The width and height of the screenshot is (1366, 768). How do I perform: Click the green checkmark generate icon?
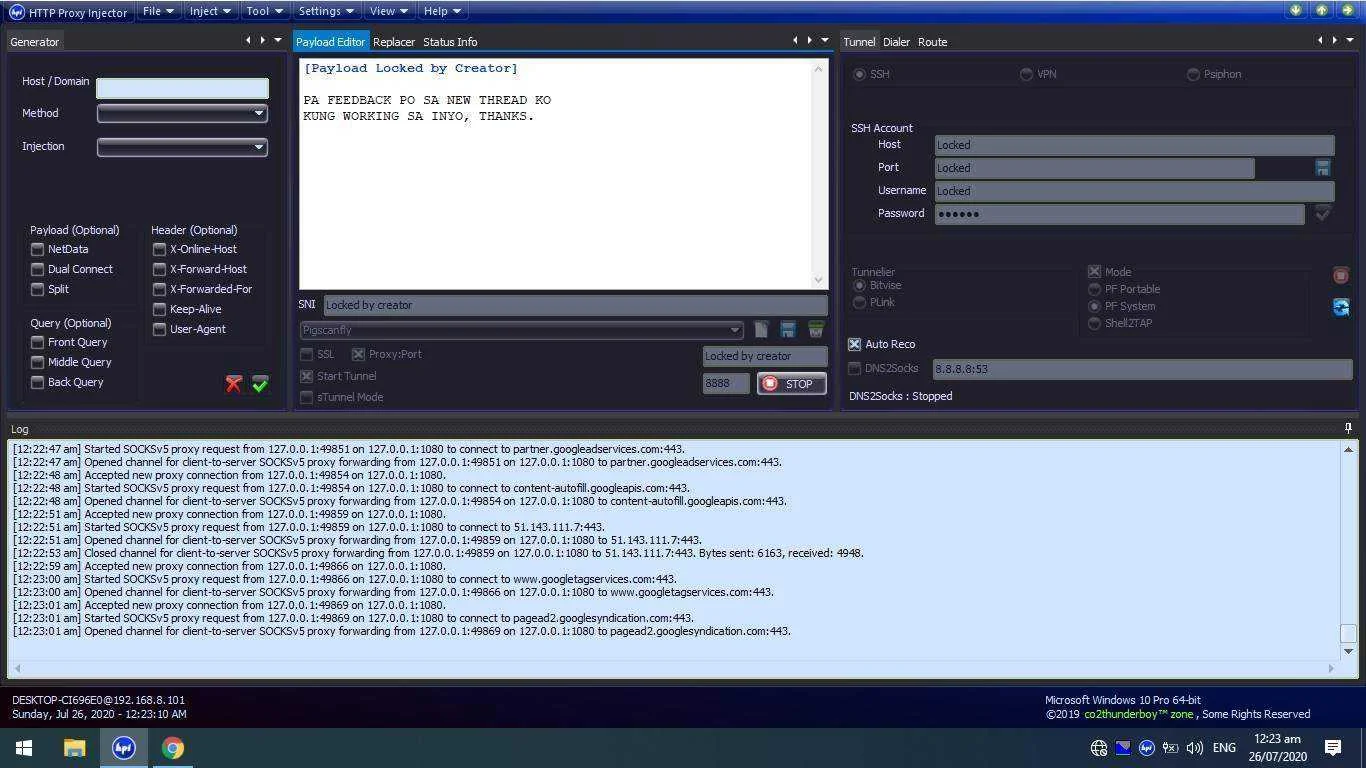260,384
